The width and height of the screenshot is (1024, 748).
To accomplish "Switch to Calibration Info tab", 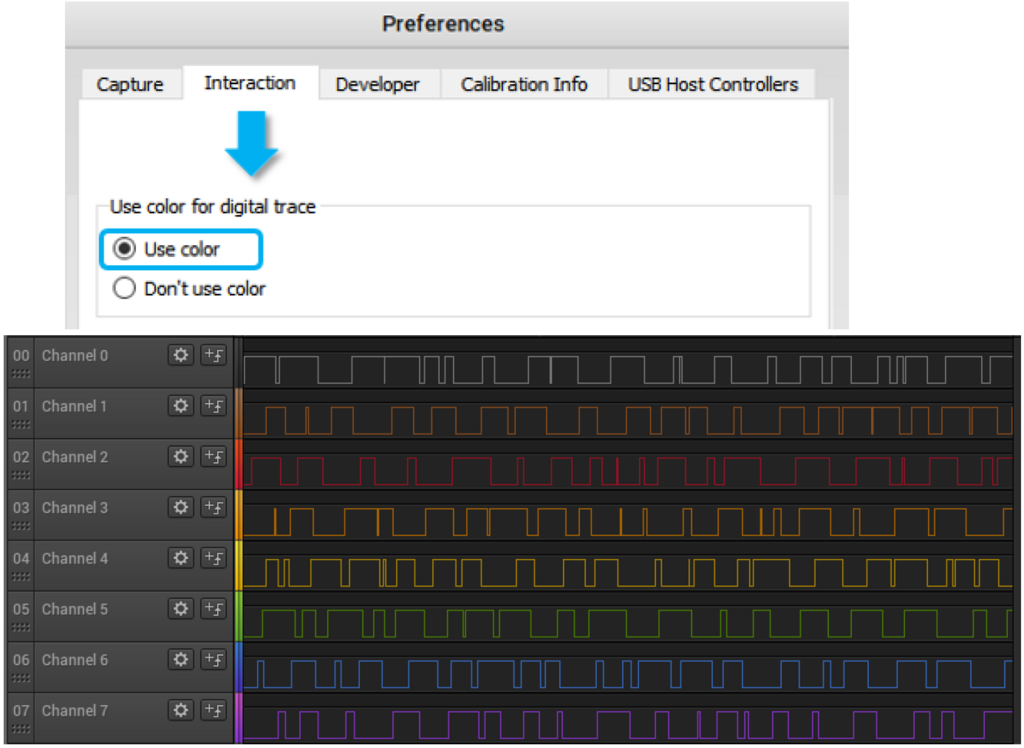I will click(x=523, y=85).
